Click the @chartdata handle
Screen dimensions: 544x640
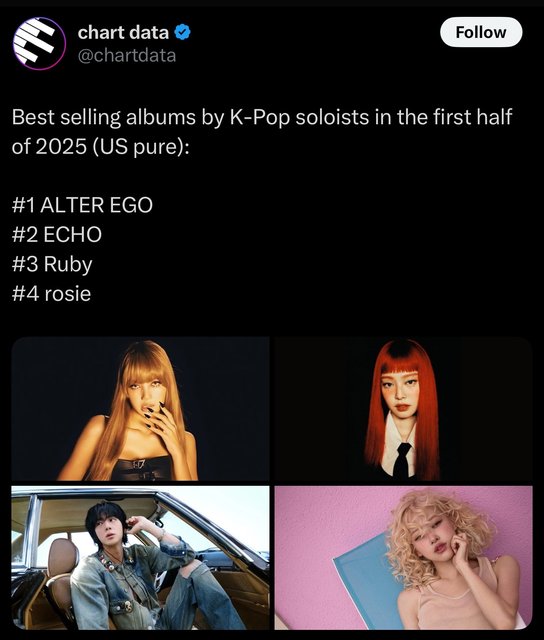pos(127,56)
